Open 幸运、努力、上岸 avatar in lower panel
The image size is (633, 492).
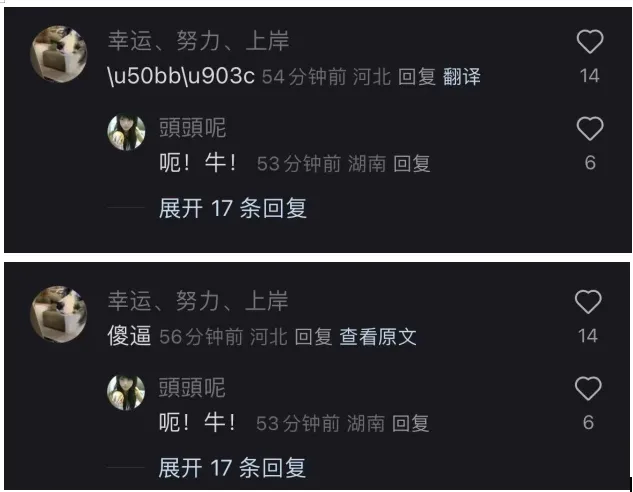(59, 314)
